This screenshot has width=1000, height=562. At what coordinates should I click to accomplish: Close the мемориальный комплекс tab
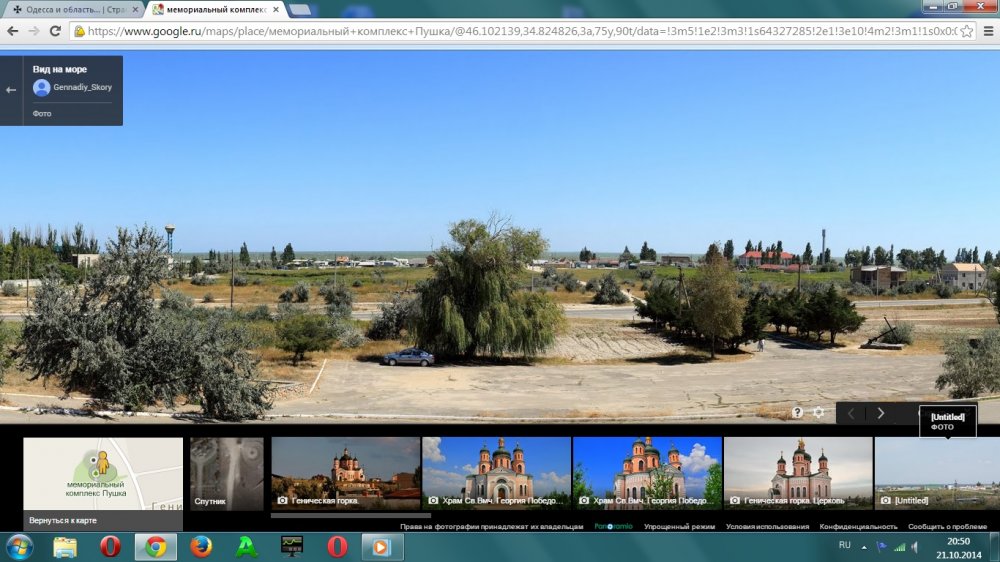276,10
